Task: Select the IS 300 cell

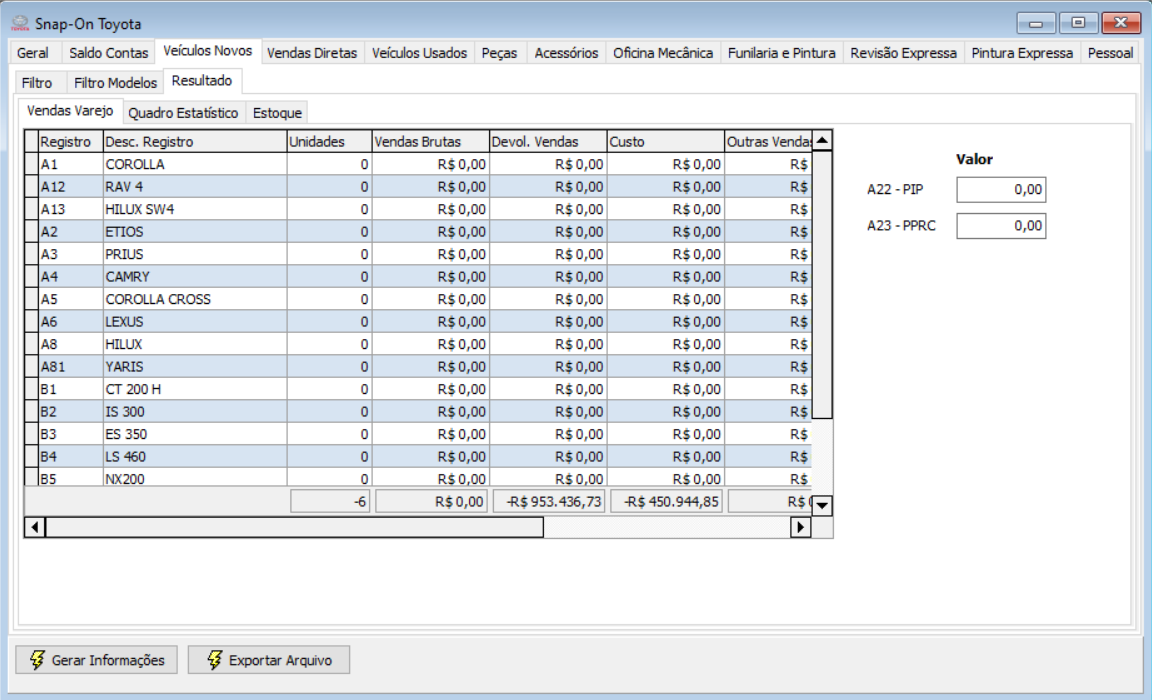Action: coord(195,411)
